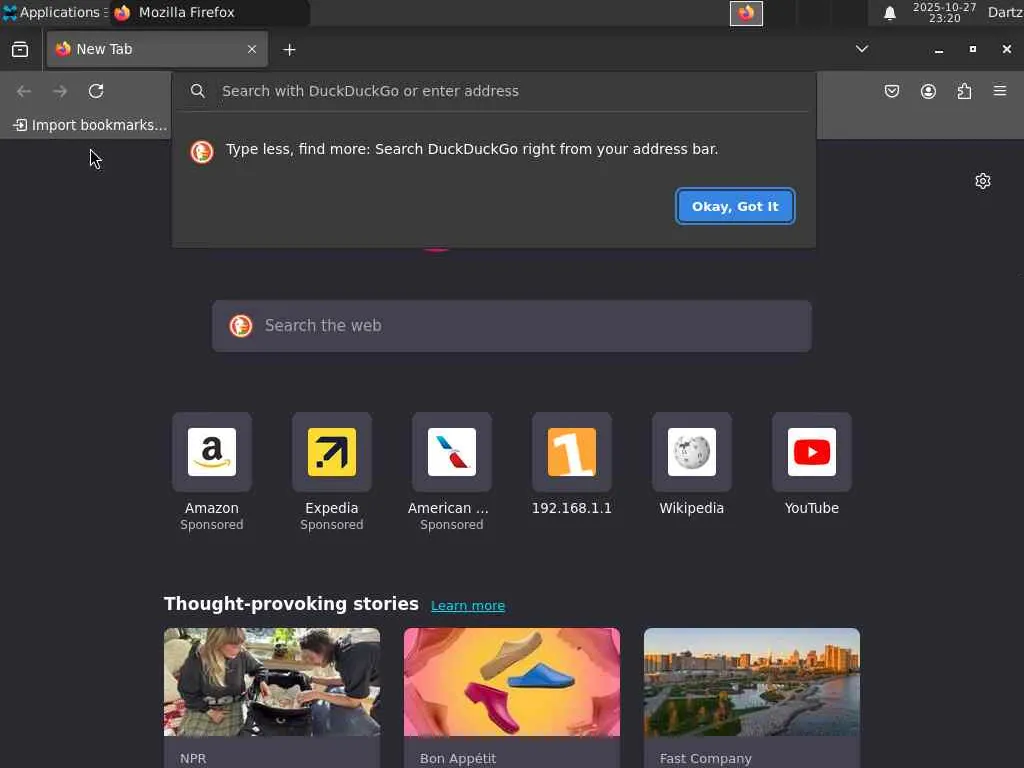Open the American Airlines shortcut tile

[452, 452]
